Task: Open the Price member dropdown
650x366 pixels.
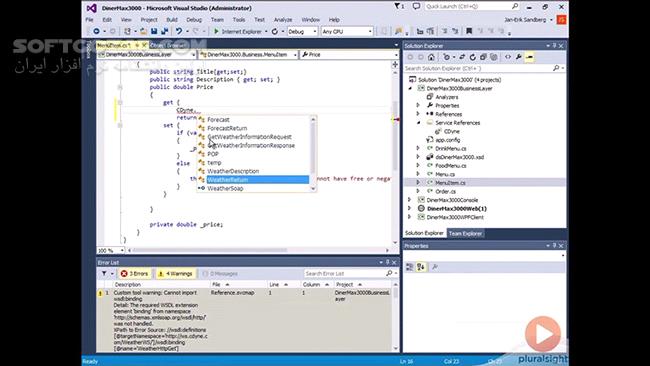Action: pos(349,54)
